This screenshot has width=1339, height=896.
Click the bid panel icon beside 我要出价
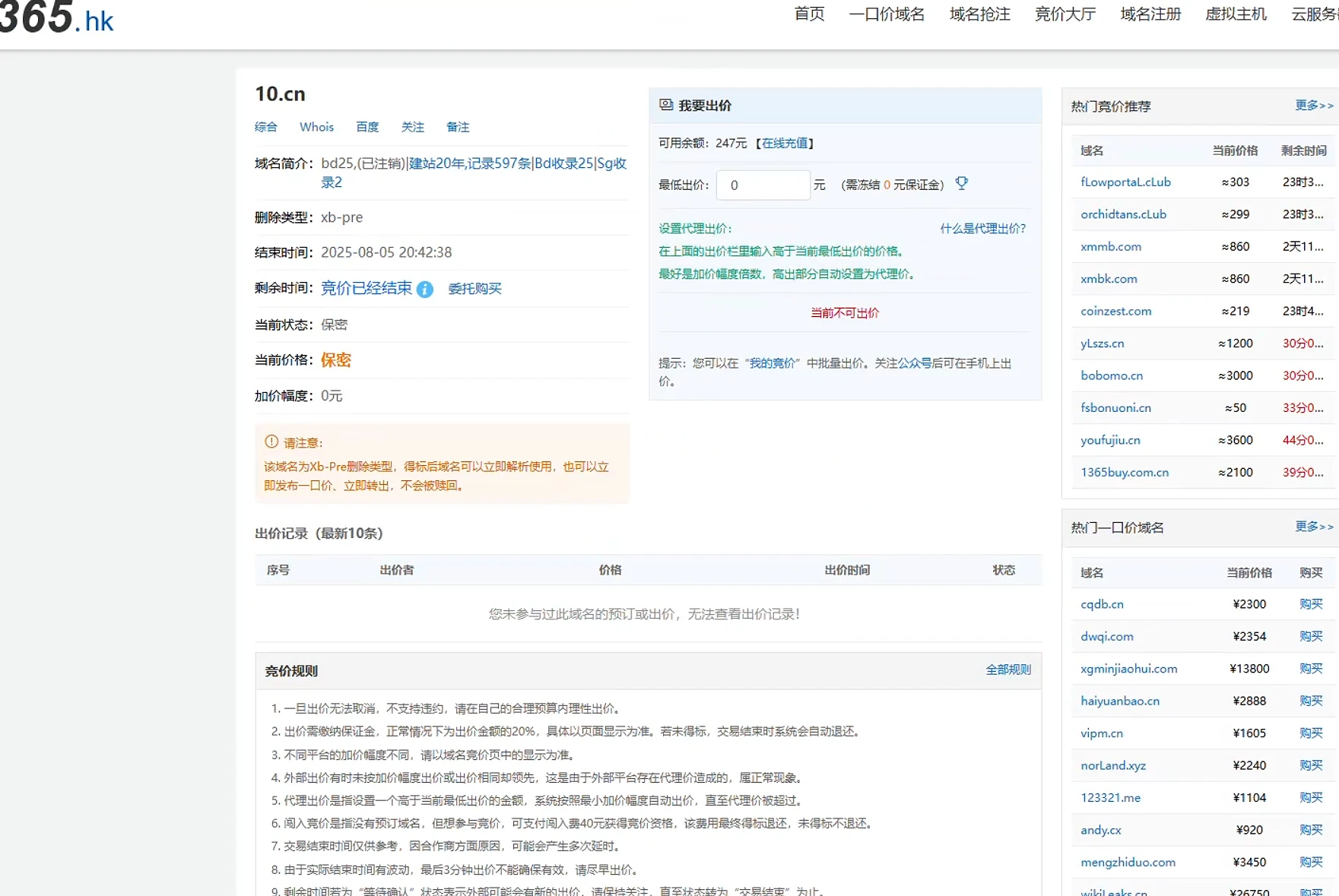pyautogui.click(x=666, y=105)
